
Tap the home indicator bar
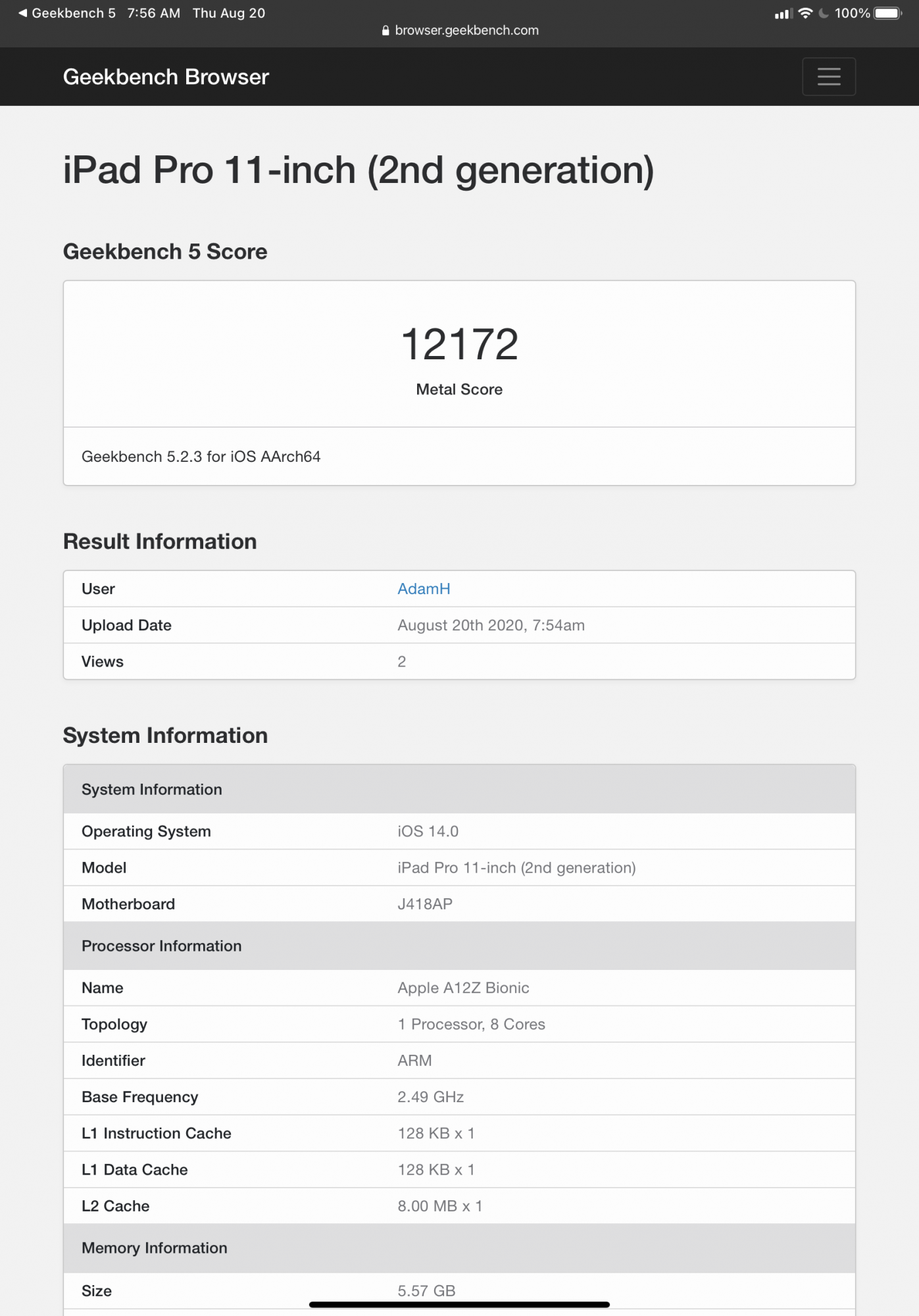(459, 1304)
